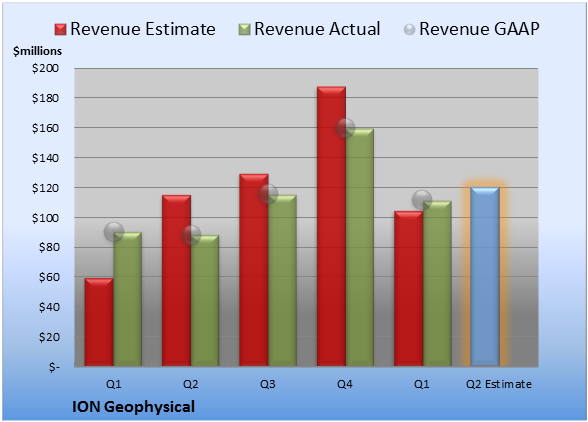Select the green Q2 Revenue Actual bar
The image size is (588, 422).
coord(205,300)
